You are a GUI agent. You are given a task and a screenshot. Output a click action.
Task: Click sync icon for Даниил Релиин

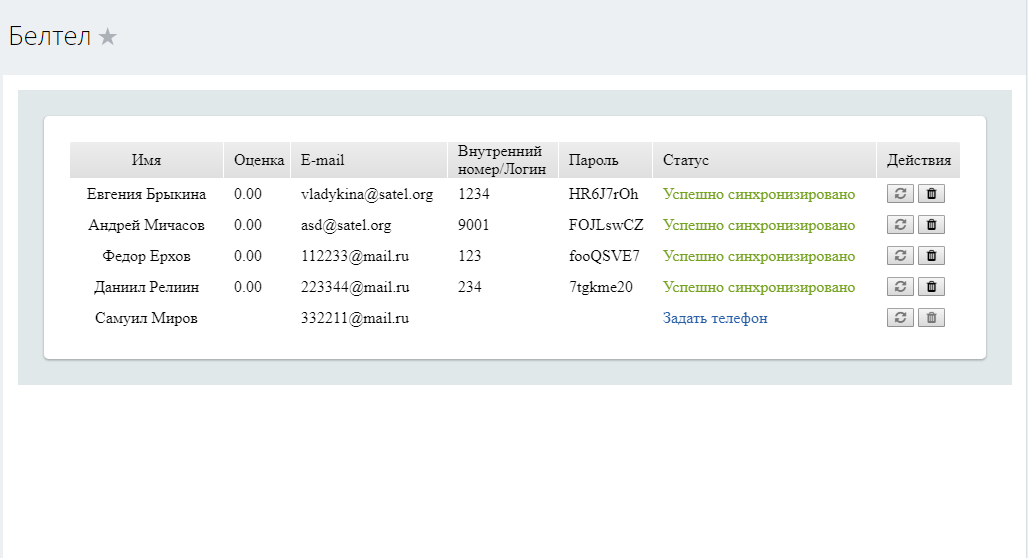tap(900, 287)
